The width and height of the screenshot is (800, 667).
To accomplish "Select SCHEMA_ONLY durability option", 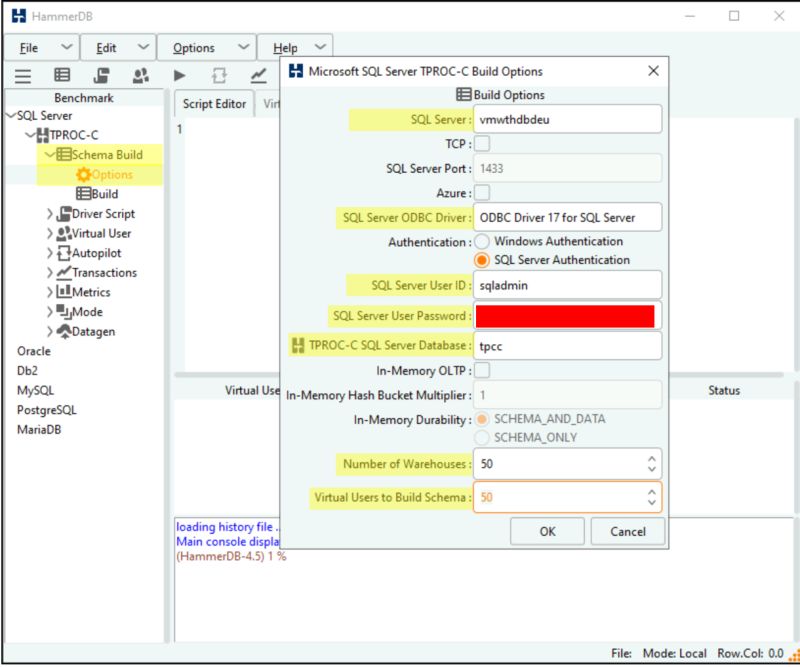I will pos(482,437).
